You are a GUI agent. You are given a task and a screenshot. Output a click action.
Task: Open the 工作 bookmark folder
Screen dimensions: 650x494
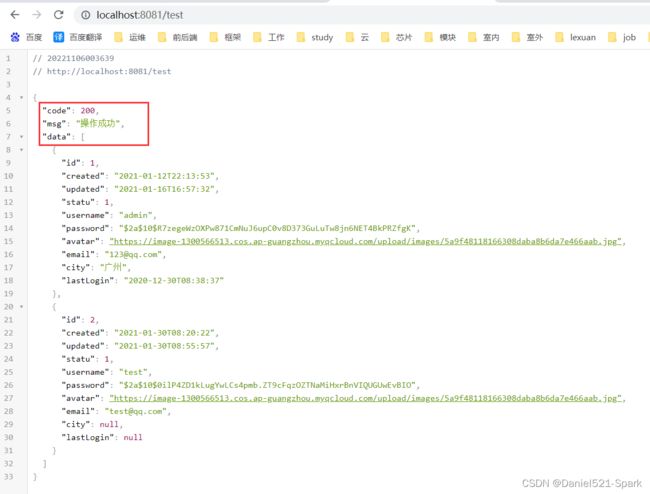click(x=269, y=37)
